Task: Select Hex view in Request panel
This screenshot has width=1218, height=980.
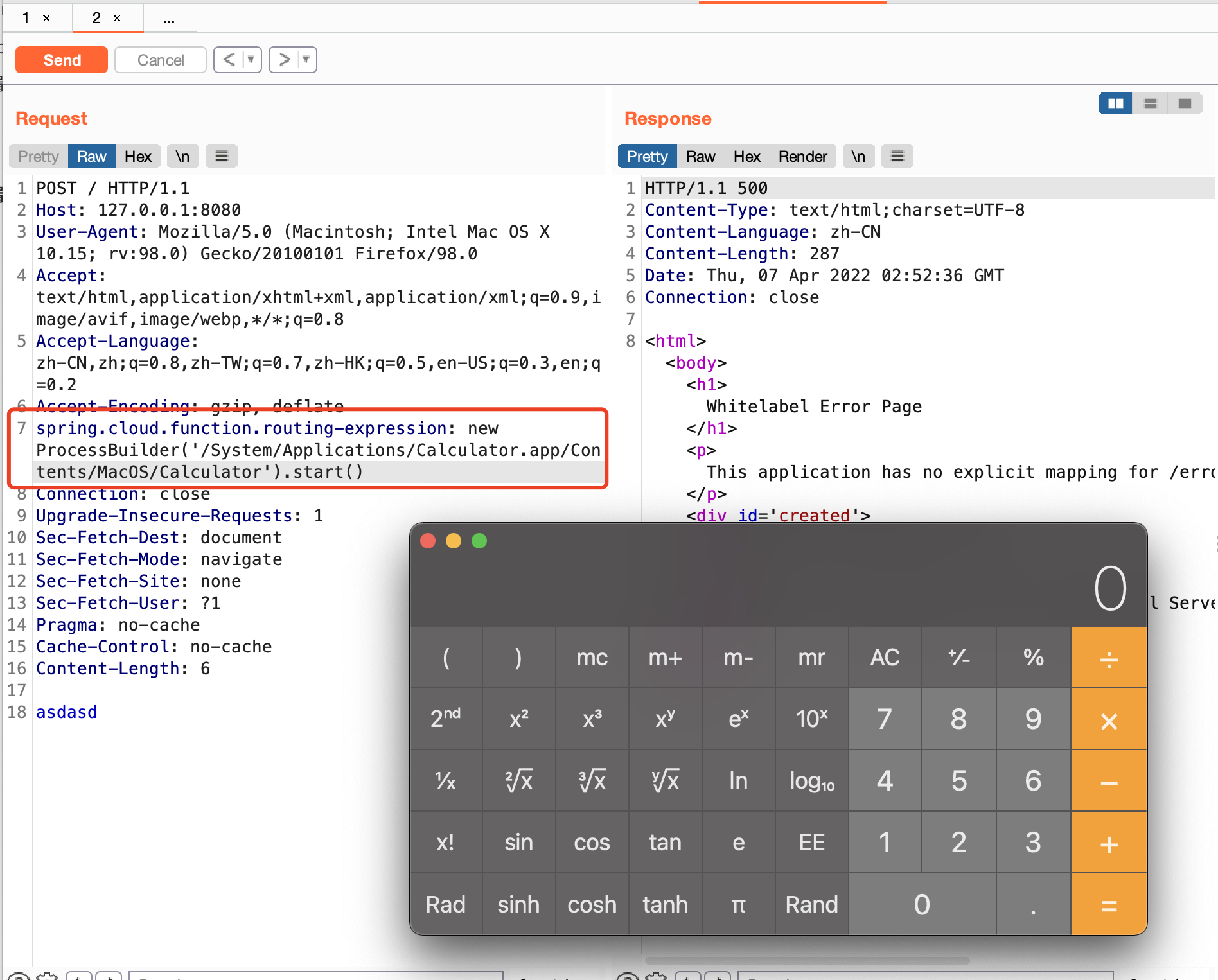Action: tap(138, 156)
